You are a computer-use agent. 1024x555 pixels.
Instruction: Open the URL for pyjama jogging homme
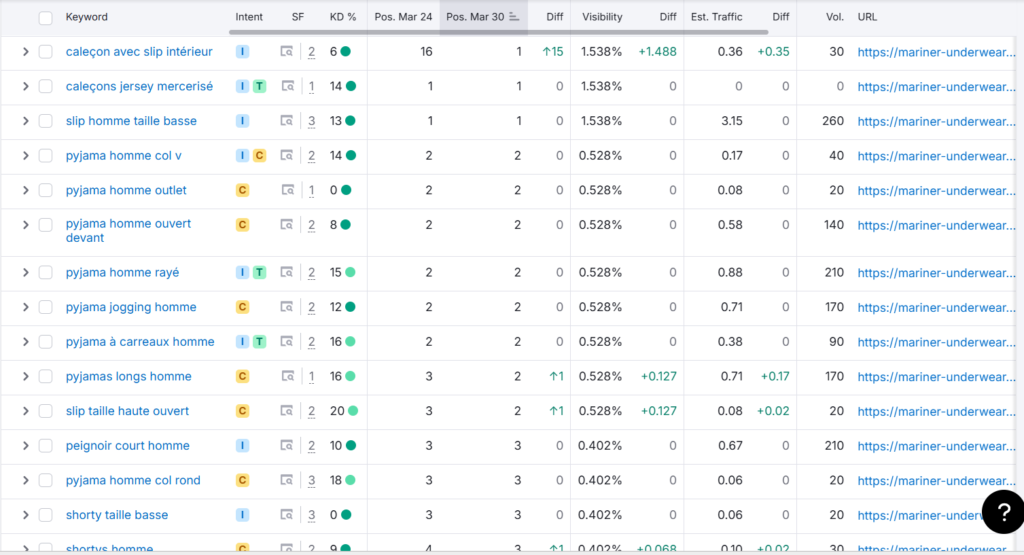[936, 307]
